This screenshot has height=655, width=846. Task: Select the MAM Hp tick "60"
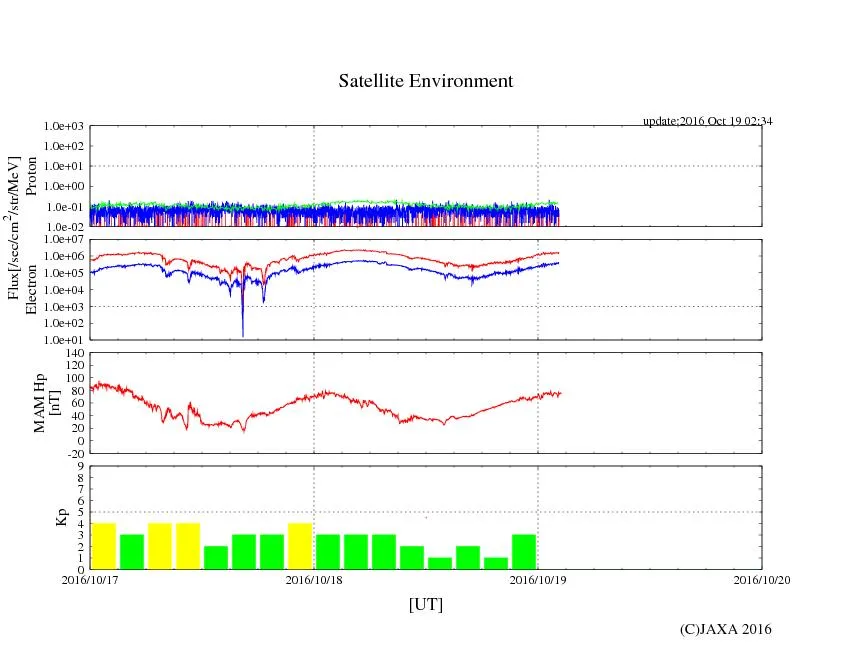tap(78, 404)
